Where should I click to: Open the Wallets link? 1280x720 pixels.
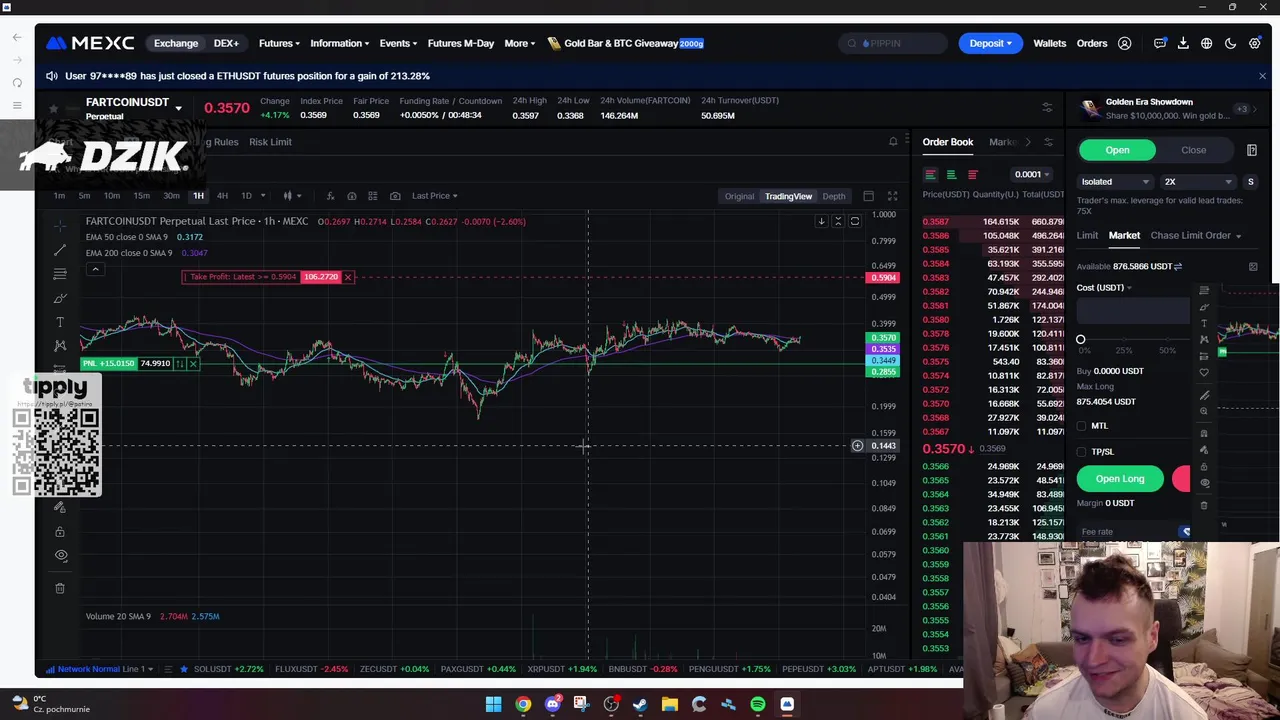tap(1049, 43)
